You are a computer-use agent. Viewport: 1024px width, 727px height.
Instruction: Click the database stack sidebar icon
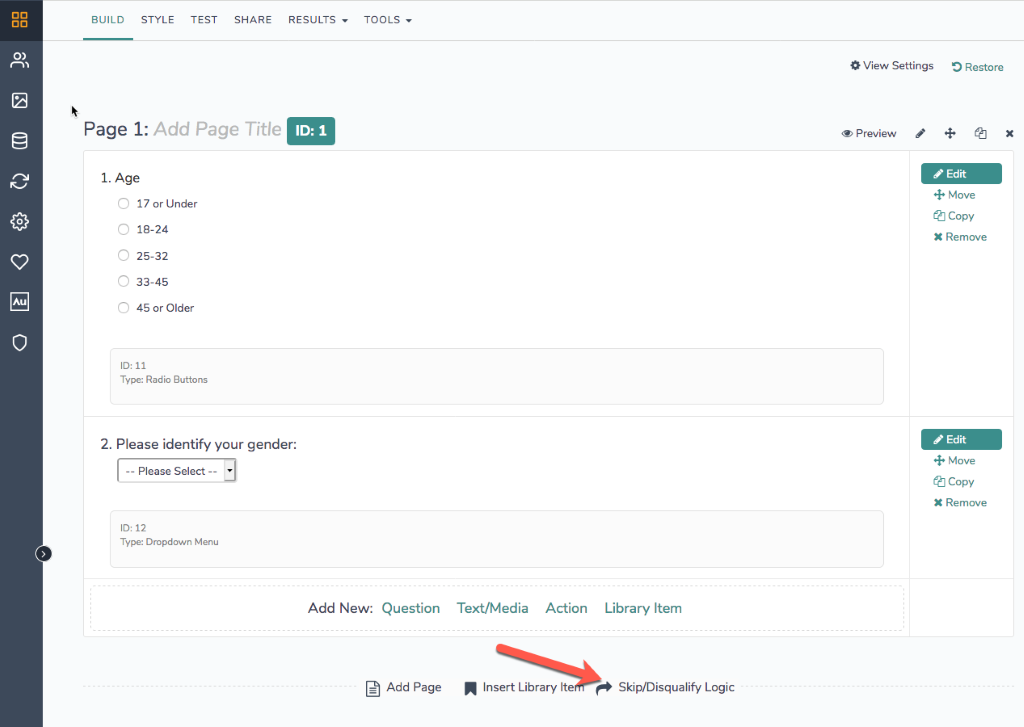(20, 141)
